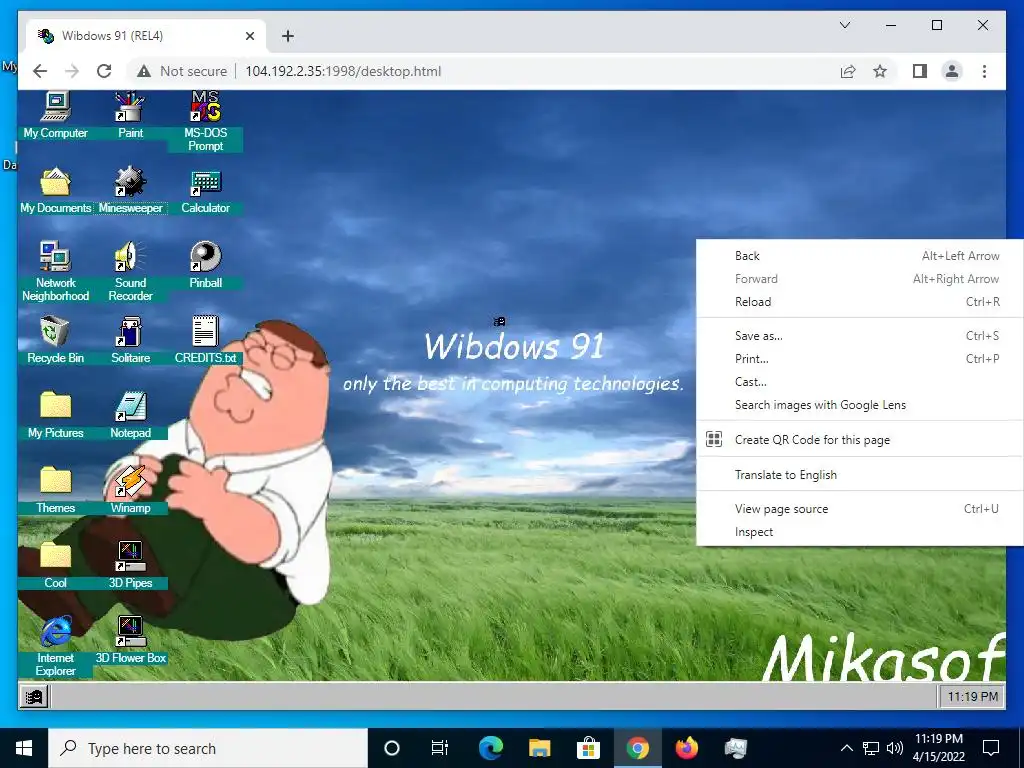Select Save as... in the context menu
The image size is (1024, 768).
(859, 336)
